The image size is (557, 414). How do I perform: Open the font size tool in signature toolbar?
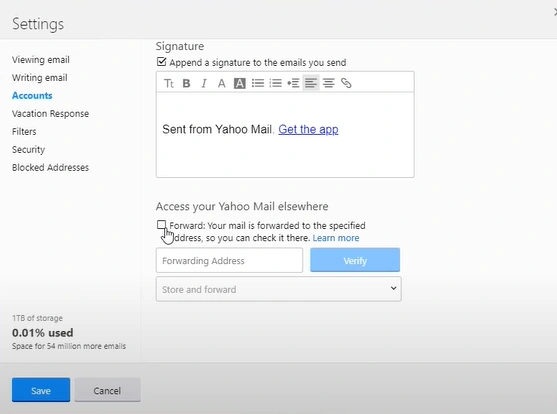(x=169, y=84)
